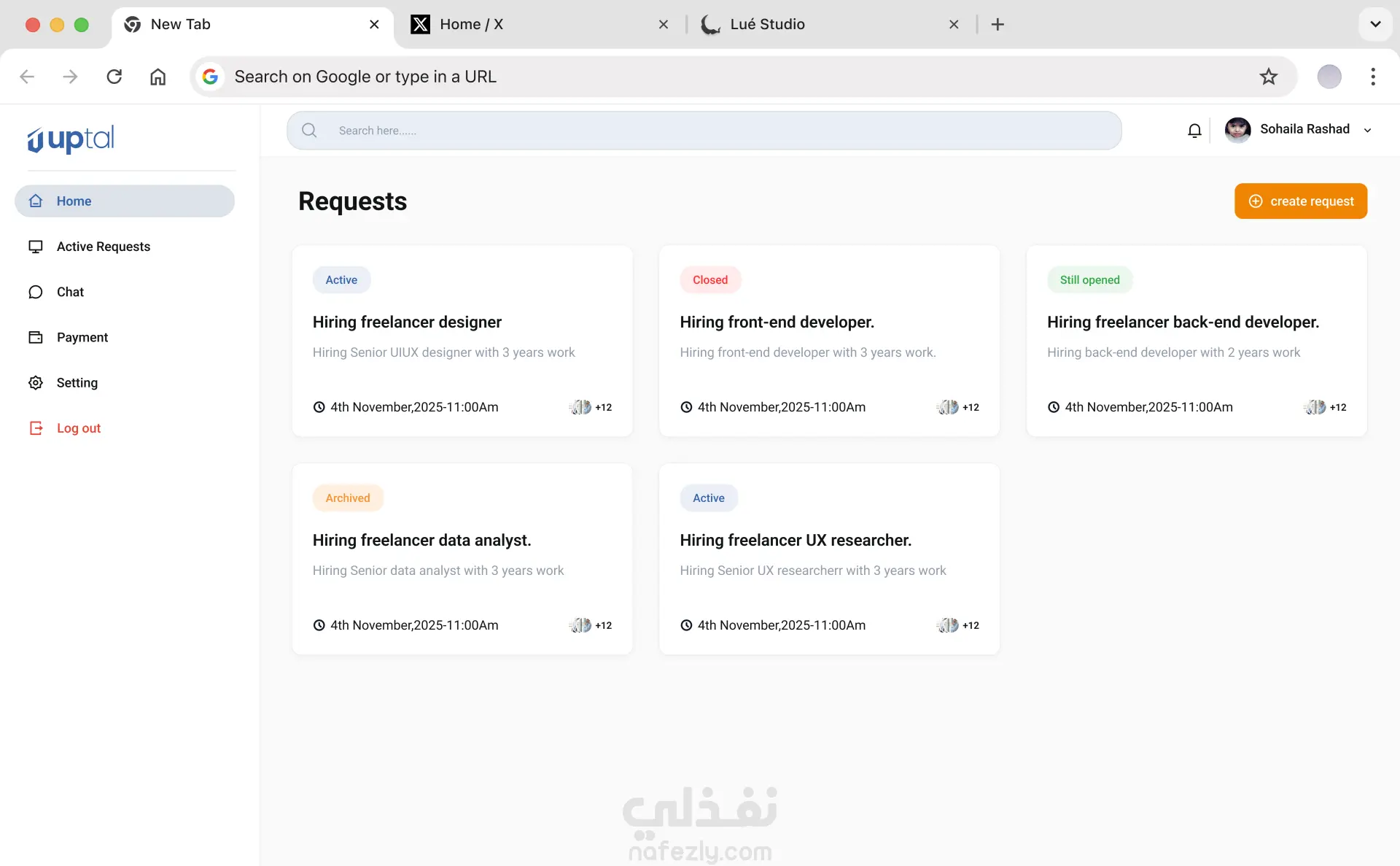Click the search magnifier icon
This screenshot has width=1400, height=866.
click(309, 131)
